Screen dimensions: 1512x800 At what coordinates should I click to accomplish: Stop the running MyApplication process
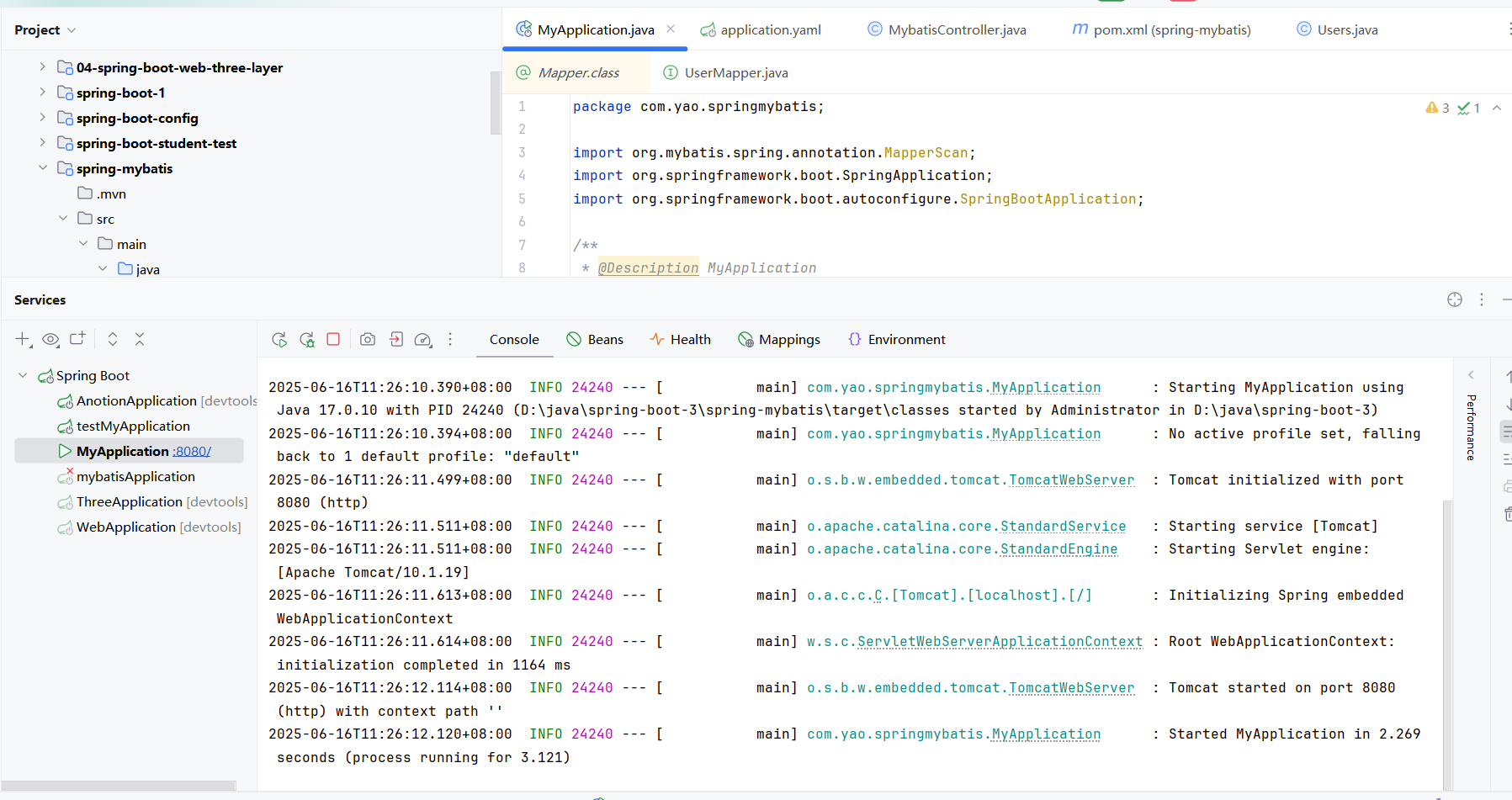(333, 339)
